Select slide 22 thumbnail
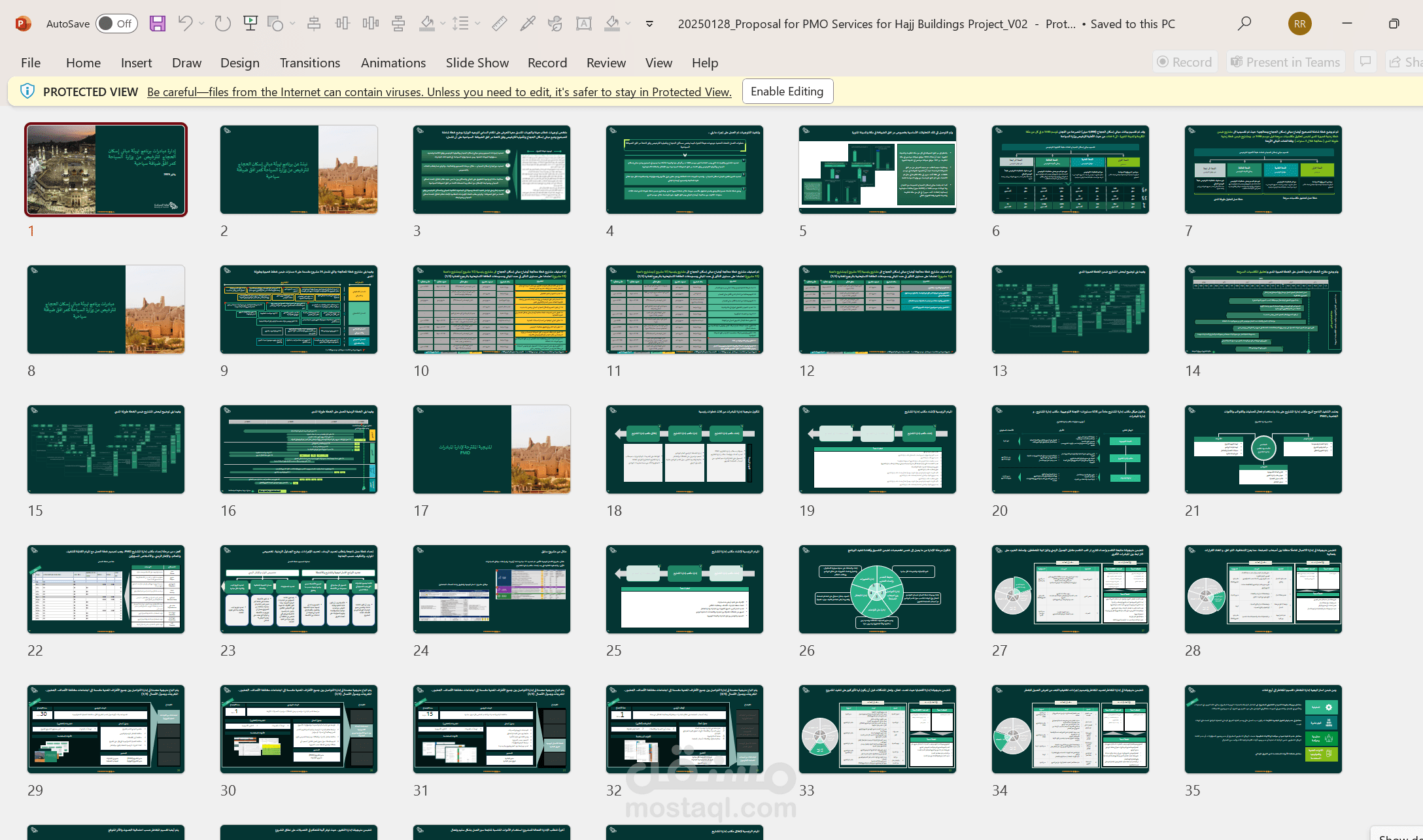Viewport: 1423px width, 840px height. [106, 590]
